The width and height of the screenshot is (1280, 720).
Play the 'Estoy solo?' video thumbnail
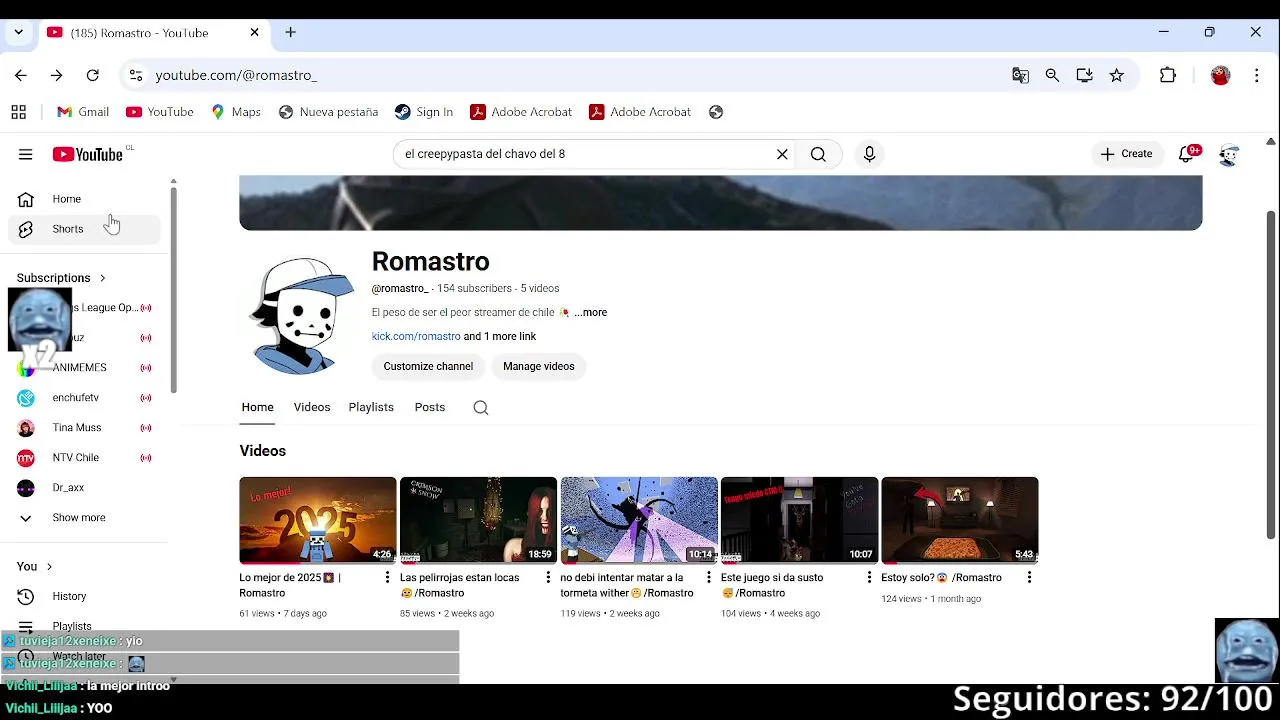coord(960,520)
